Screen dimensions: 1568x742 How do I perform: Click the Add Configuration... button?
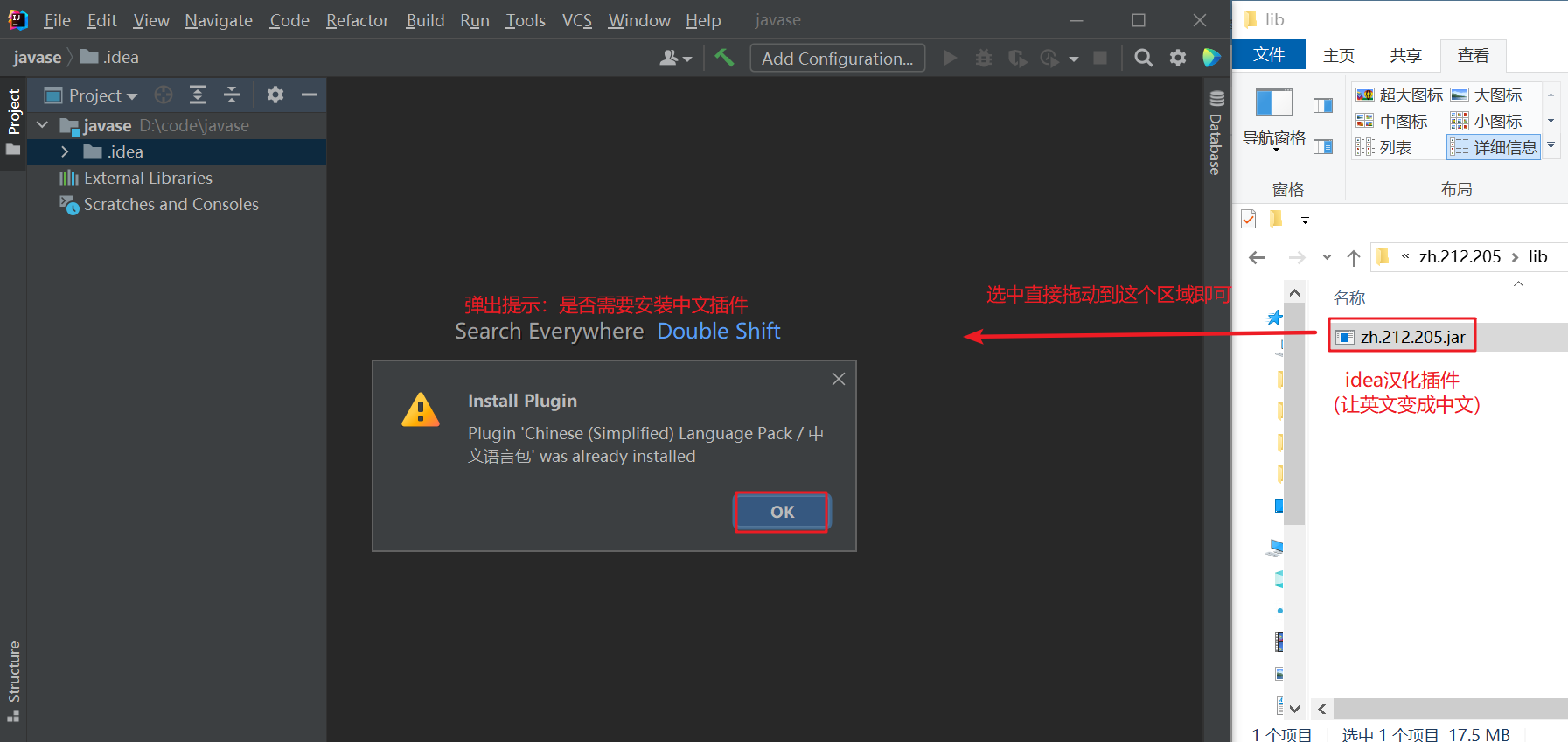(837, 58)
